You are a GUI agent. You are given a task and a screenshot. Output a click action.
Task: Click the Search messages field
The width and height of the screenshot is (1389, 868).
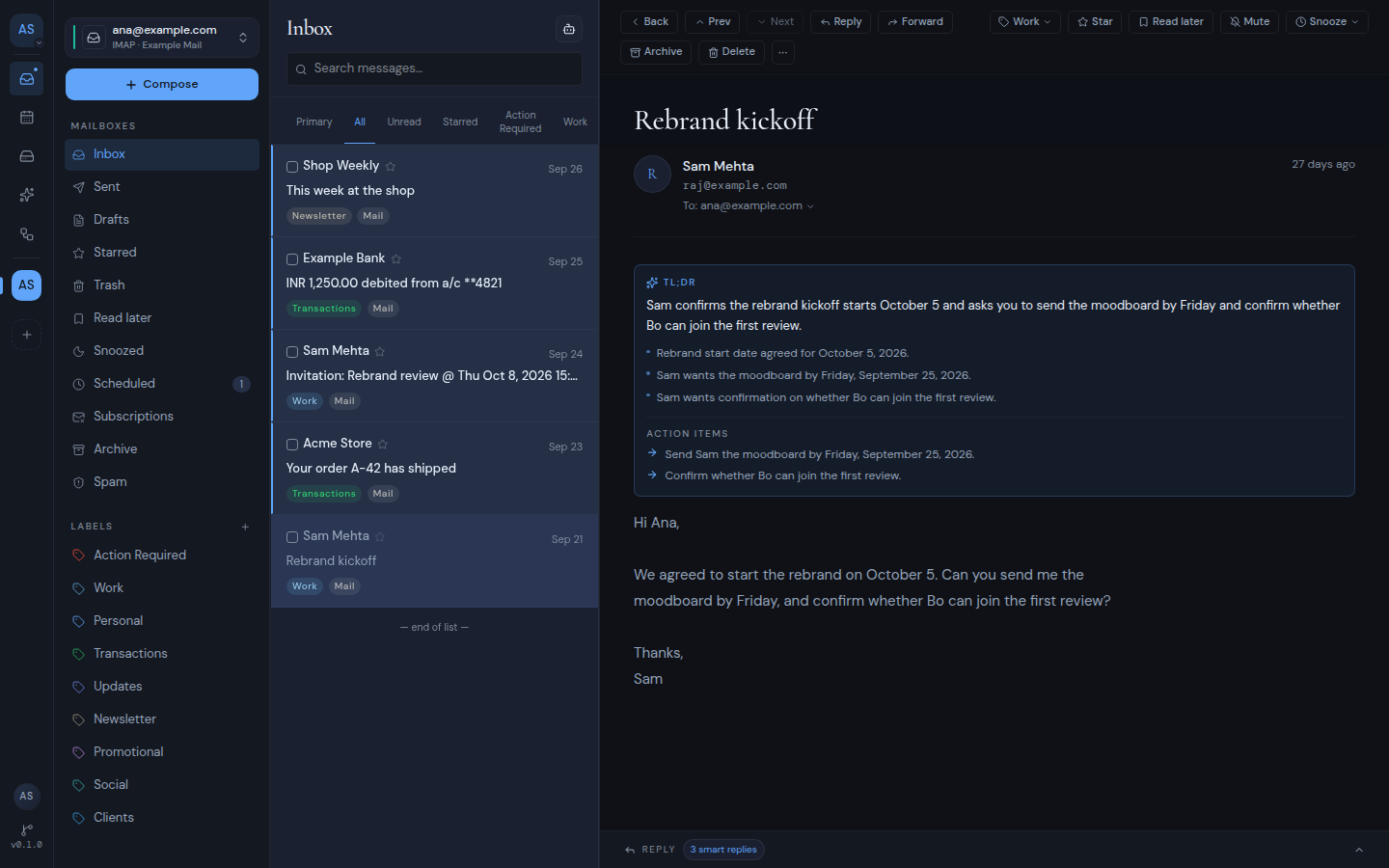click(x=434, y=69)
